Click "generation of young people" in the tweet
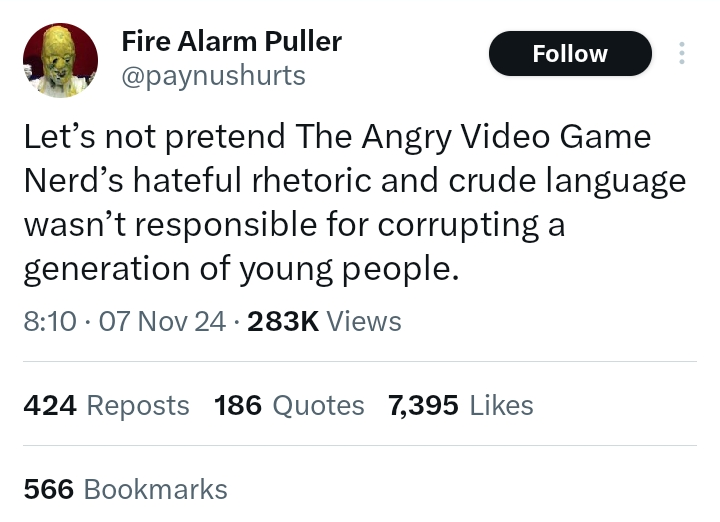The width and height of the screenshot is (720, 522). 241,270
